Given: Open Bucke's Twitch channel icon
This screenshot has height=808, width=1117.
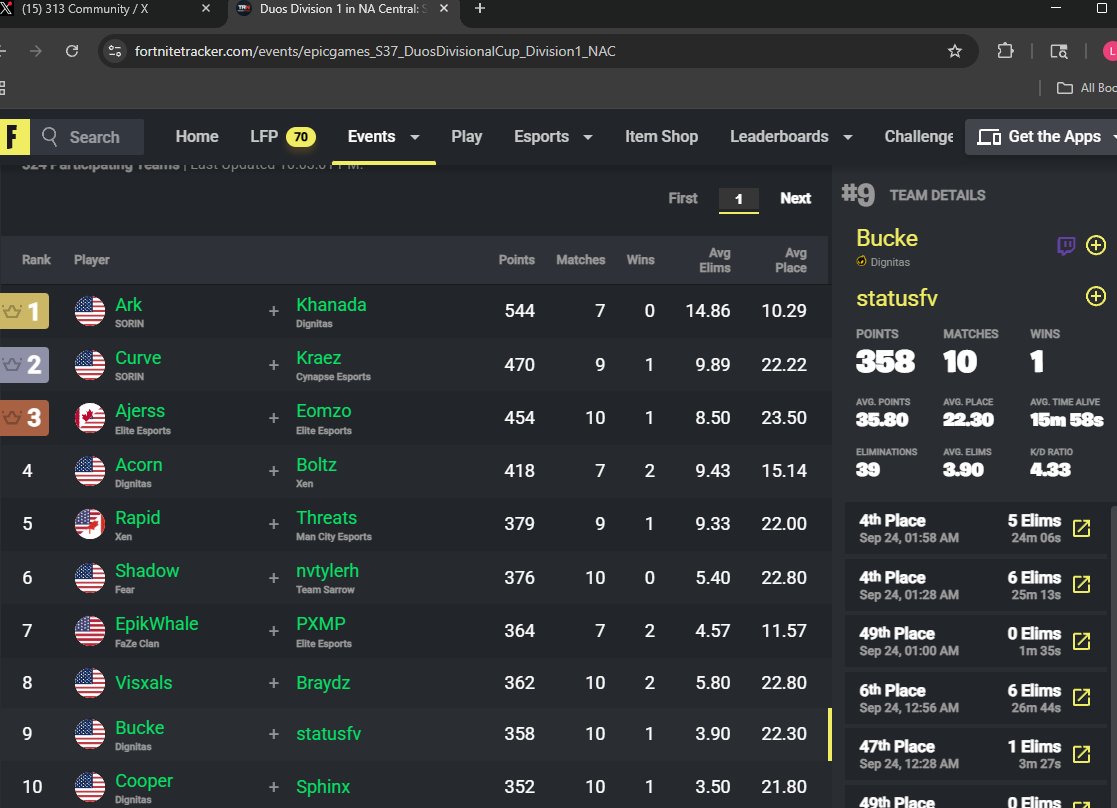Looking at the screenshot, I should pos(1066,246).
